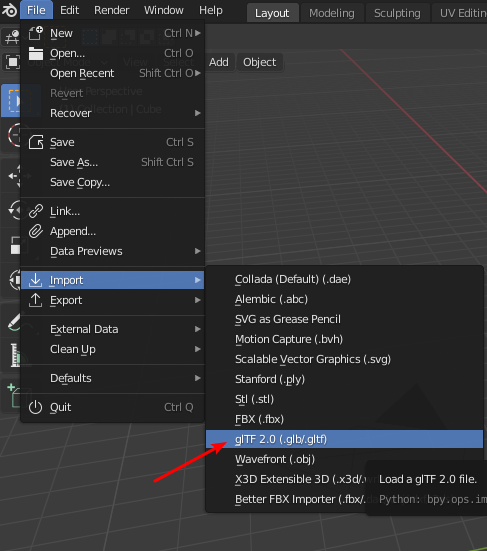
Task: Choose Link... menu entry
Action: tap(112, 211)
